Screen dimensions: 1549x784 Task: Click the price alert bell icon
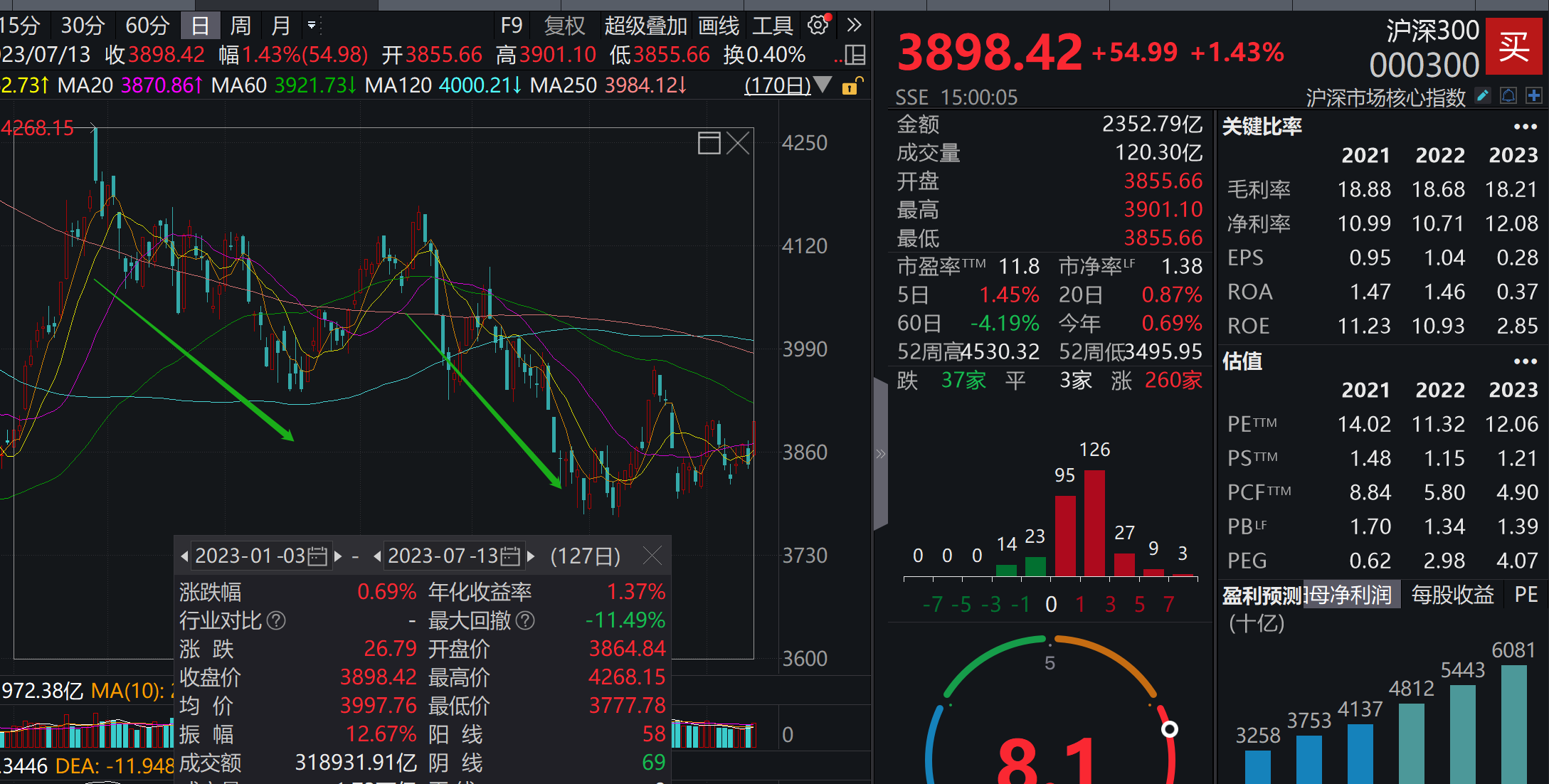[x=1508, y=95]
